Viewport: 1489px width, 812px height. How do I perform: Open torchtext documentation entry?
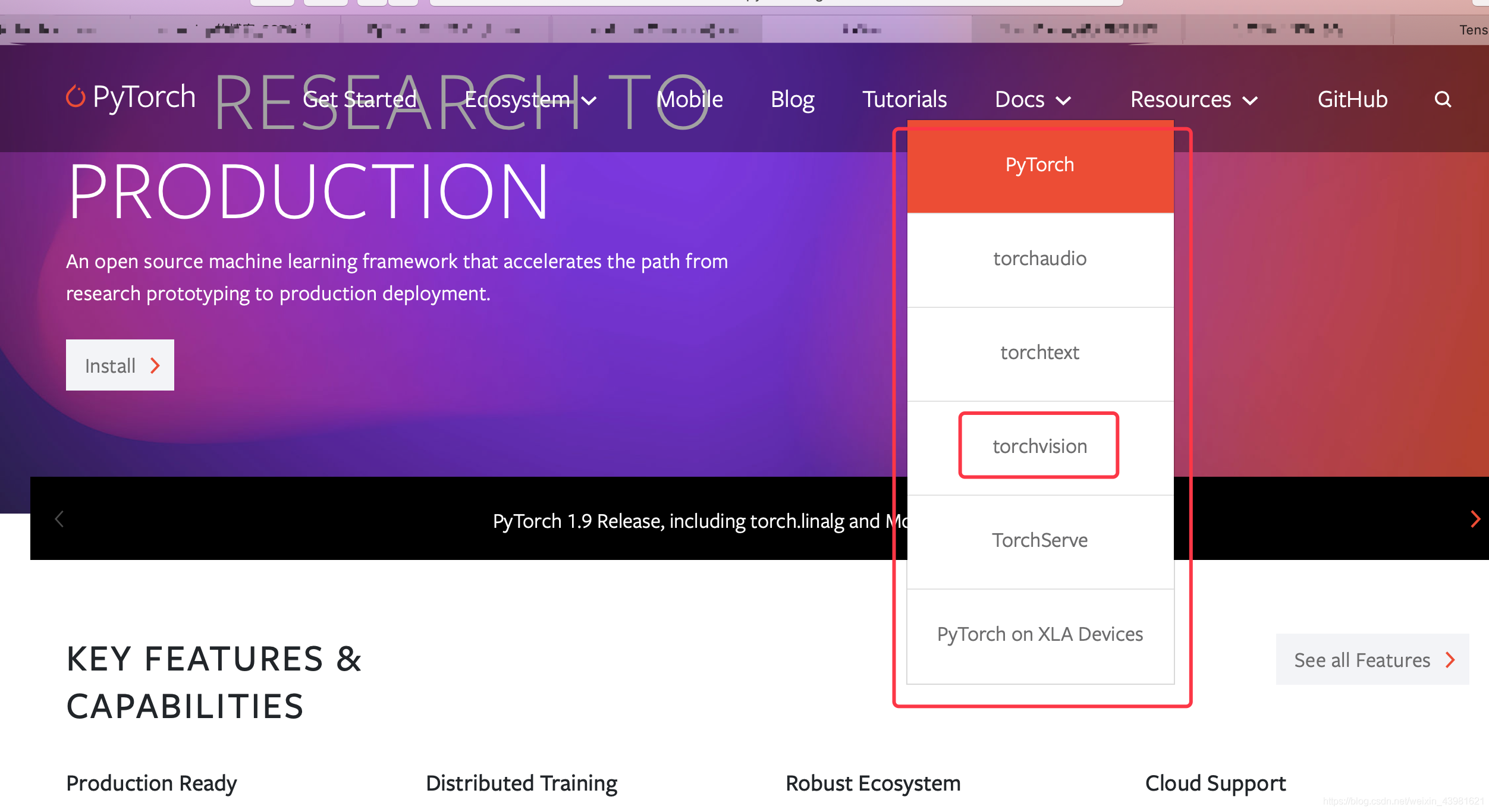1039,353
